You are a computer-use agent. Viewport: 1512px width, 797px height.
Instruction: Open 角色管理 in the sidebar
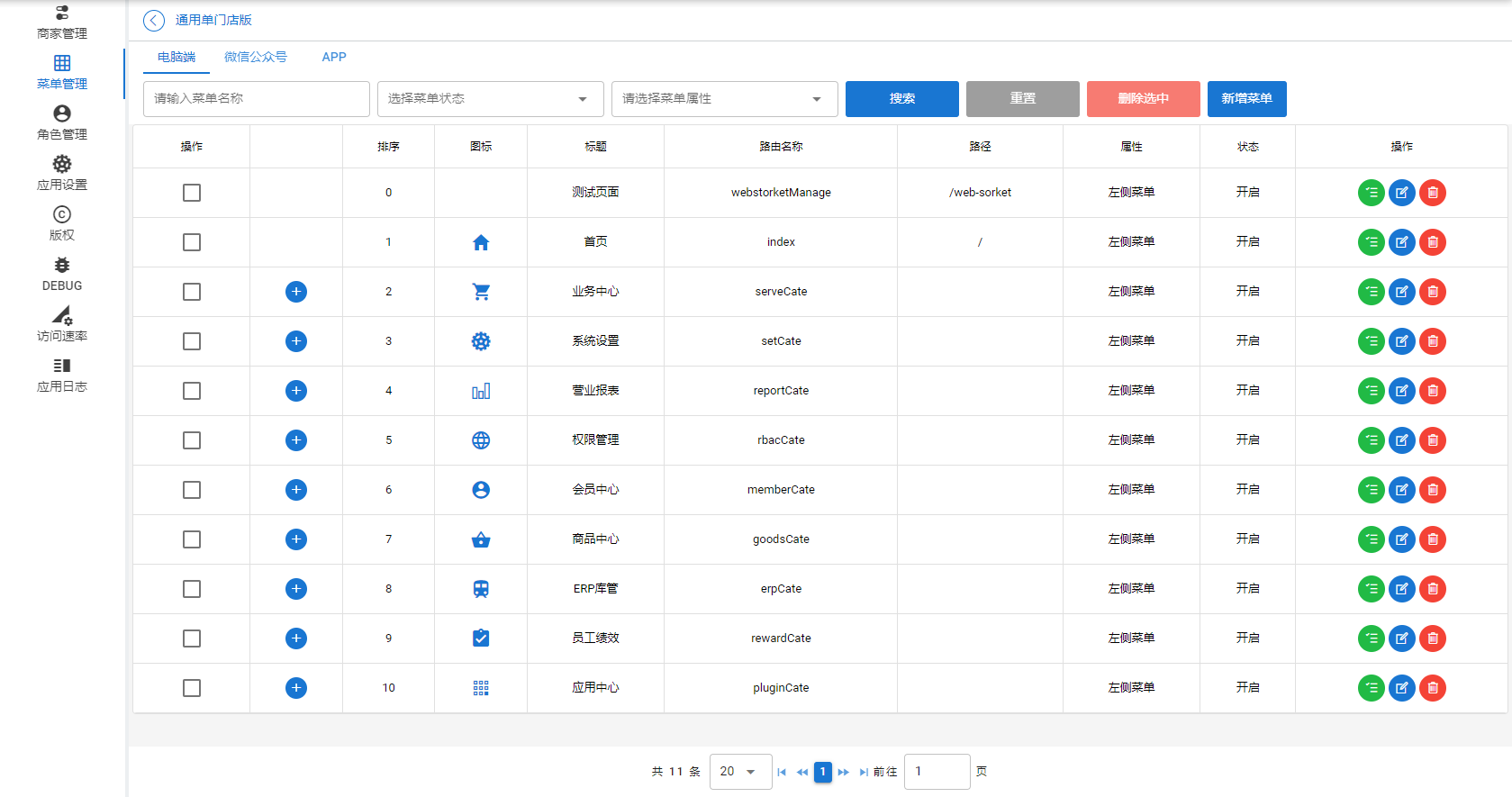[x=62, y=123]
